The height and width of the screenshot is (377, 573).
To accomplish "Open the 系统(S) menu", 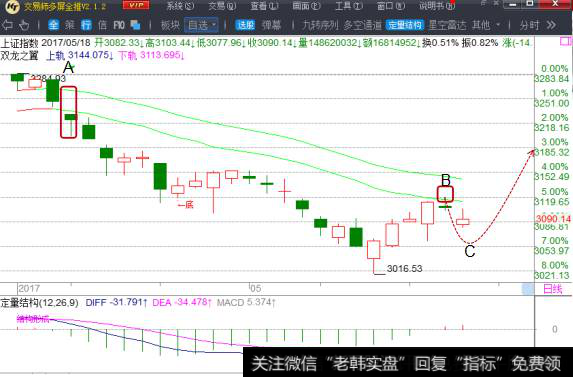I will 181,6.
